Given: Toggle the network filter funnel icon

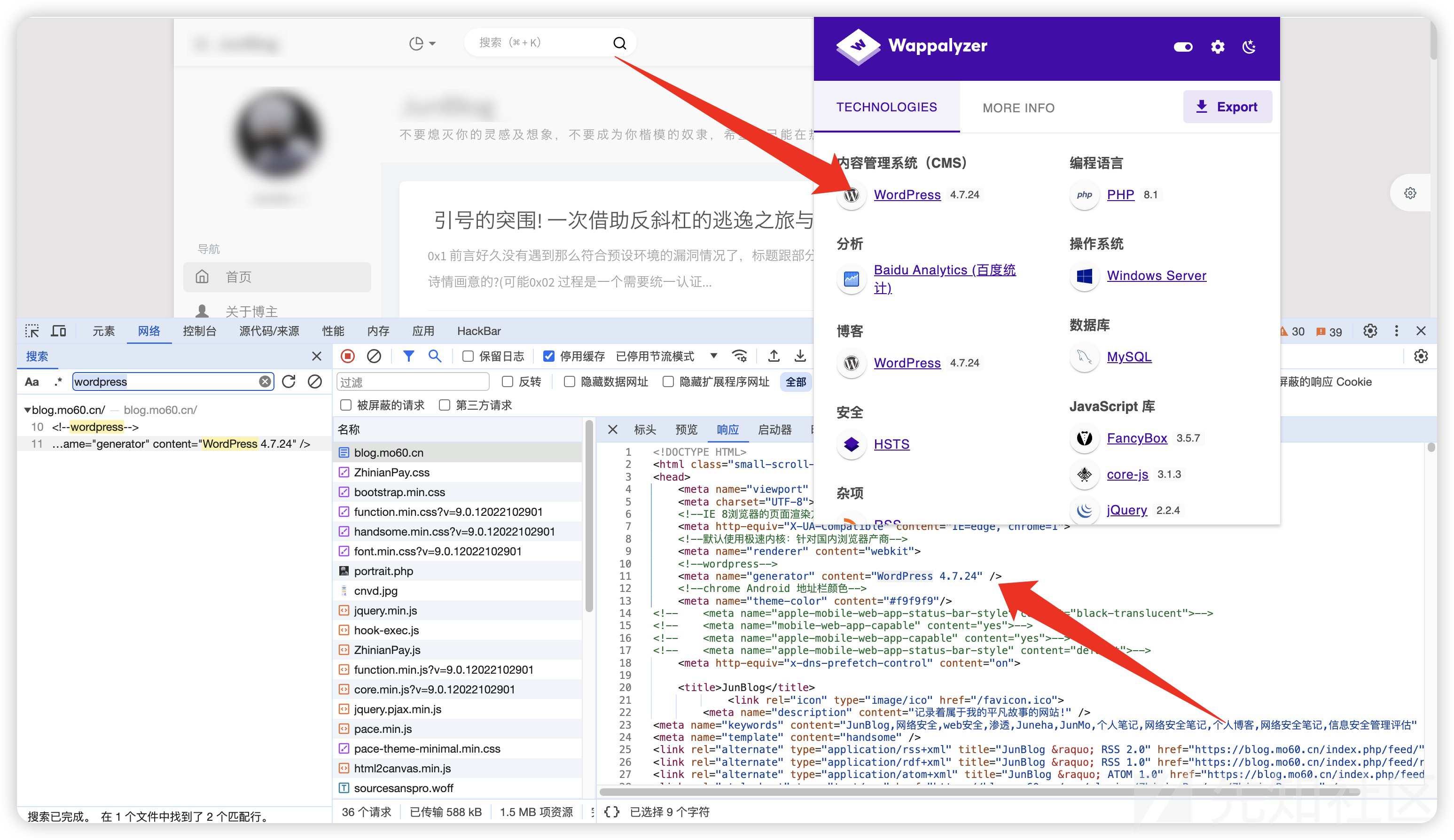Looking at the screenshot, I should 408,356.
